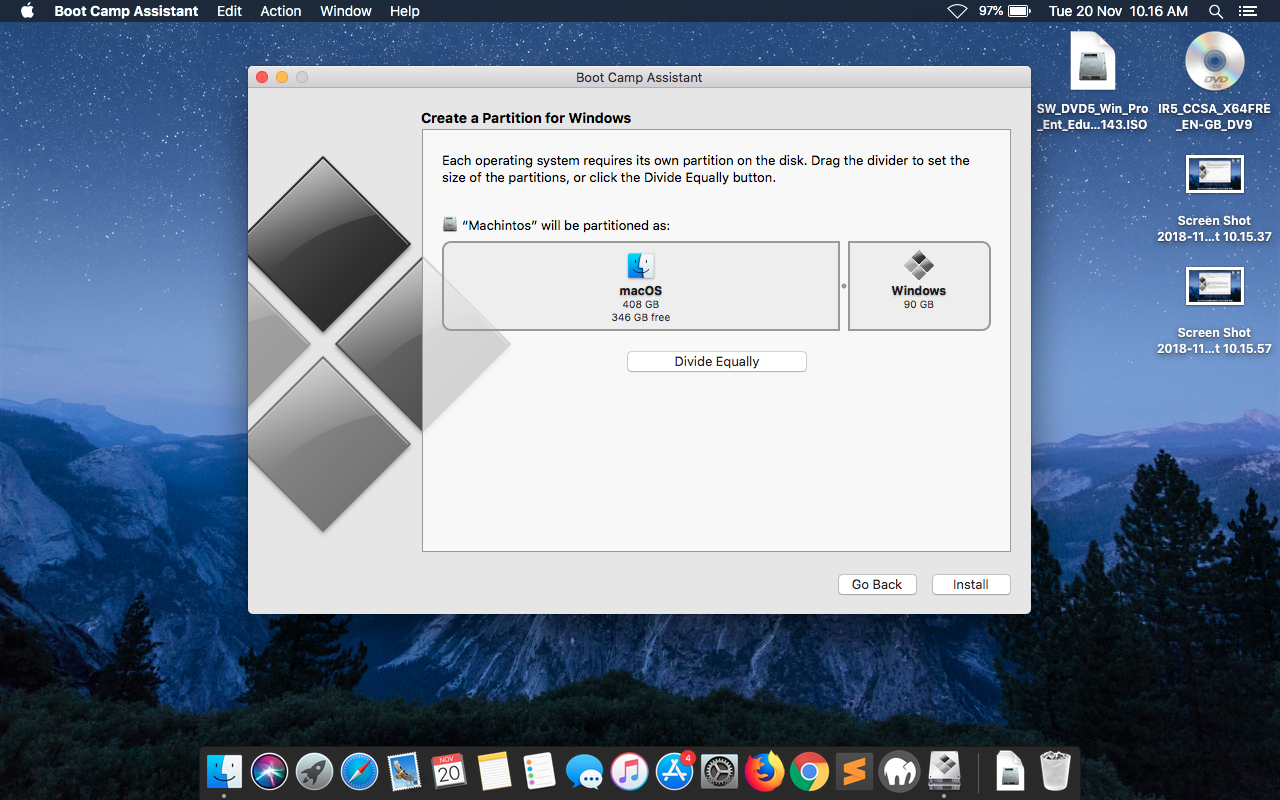Open the Trash in the Dock
The image size is (1280, 800).
click(1055, 771)
